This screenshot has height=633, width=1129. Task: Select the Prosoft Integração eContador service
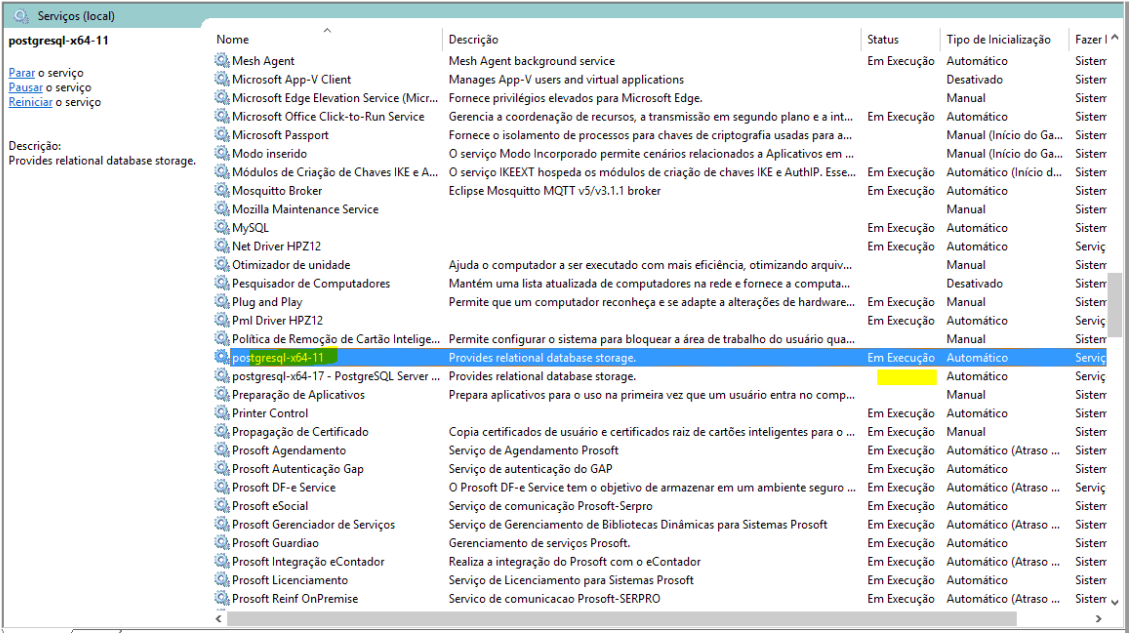click(x=308, y=562)
